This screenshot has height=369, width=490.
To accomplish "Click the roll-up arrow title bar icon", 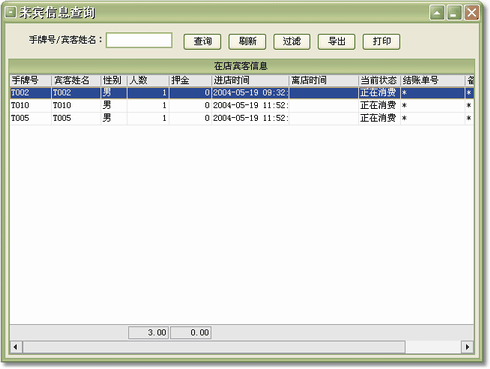I will pos(437,13).
